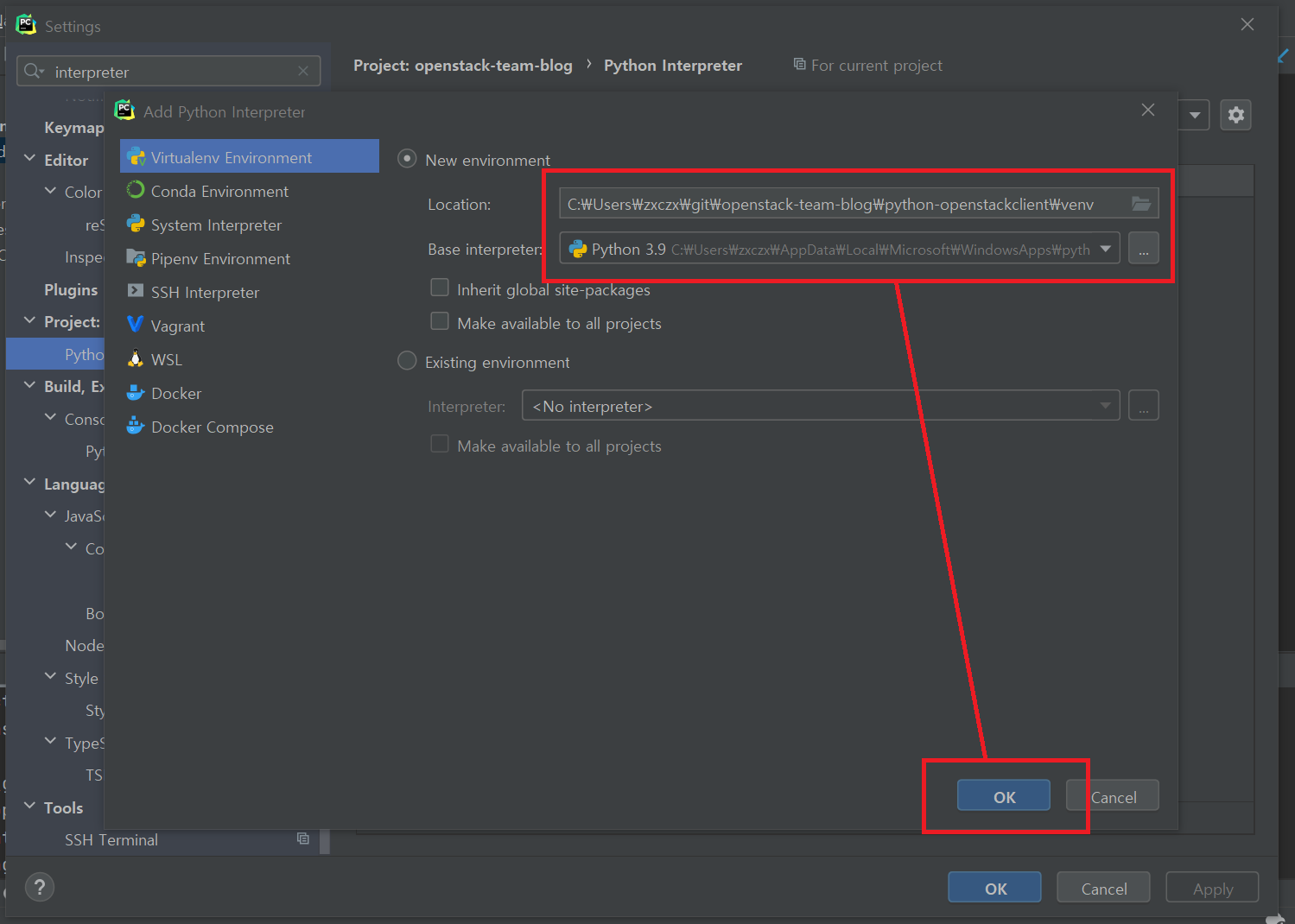The image size is (1295, 924).
Task: Click the For current project label
Action: 877,66
